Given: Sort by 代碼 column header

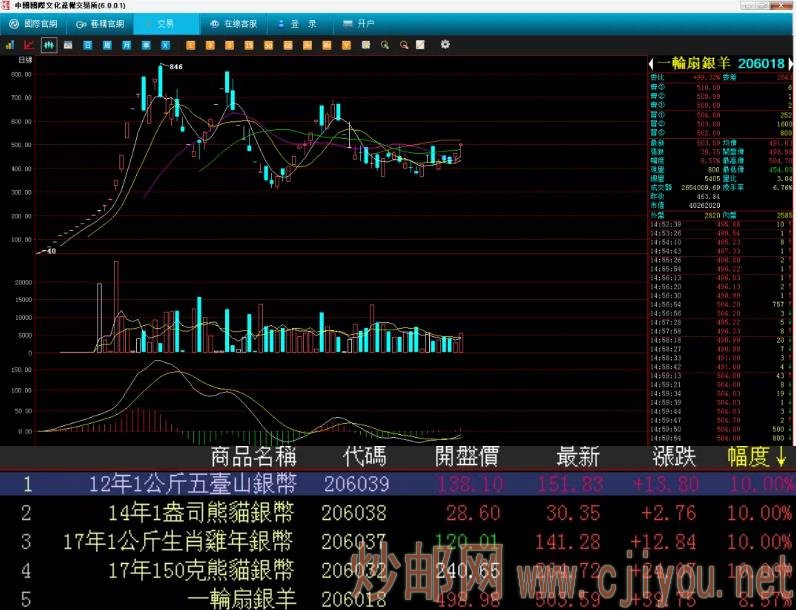Looking at the screenshot, I should (364, 457).
